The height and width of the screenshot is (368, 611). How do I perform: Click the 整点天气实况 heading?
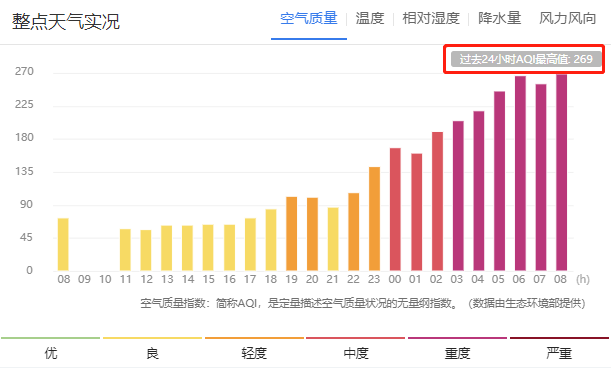[x=66, y=21]
